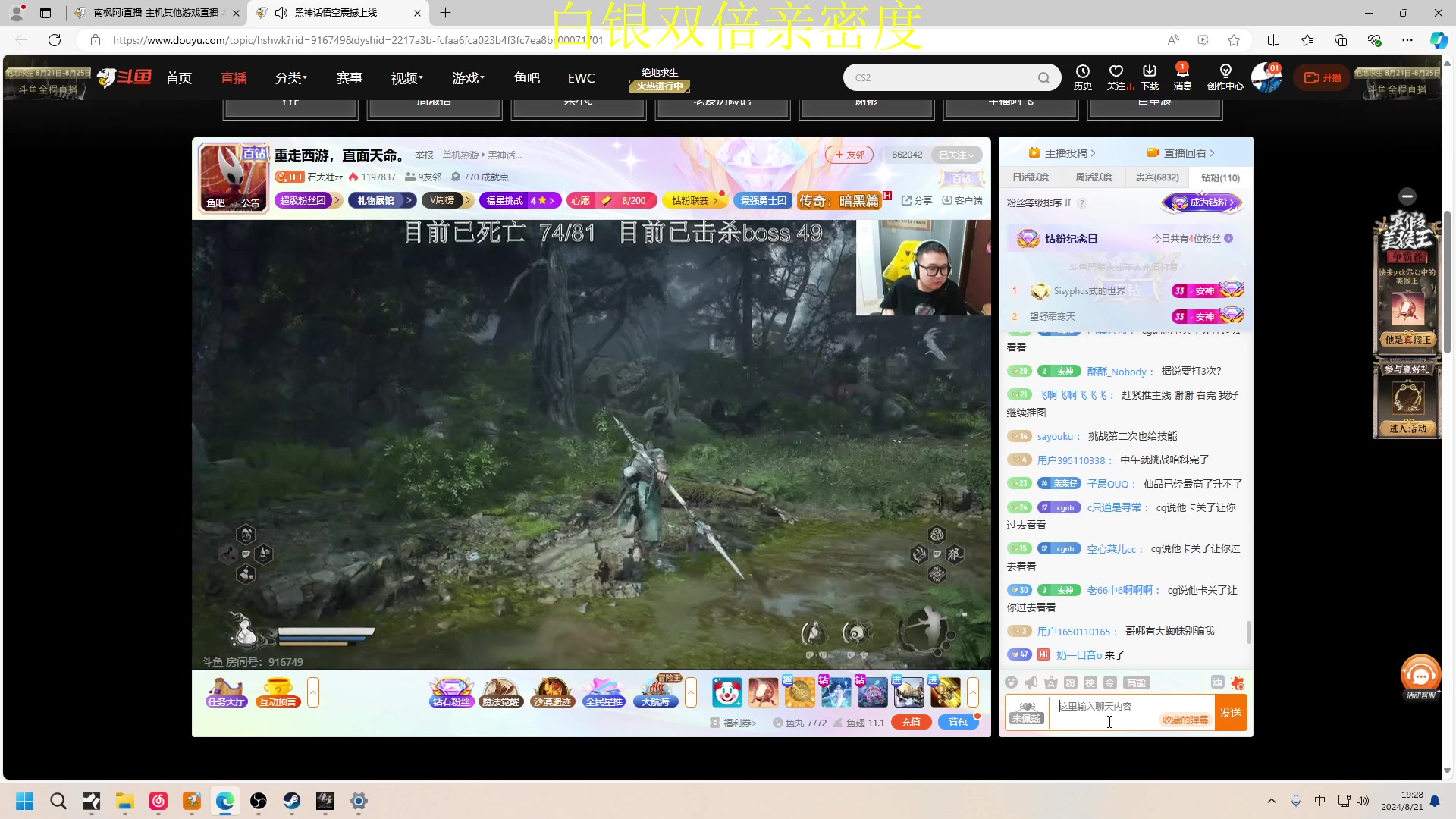Image resolution: width=1456 pixels, height=819 pixels.
Task: Open 客户端 client link icon
Action: pyautogui.click(x=962, y=200)
